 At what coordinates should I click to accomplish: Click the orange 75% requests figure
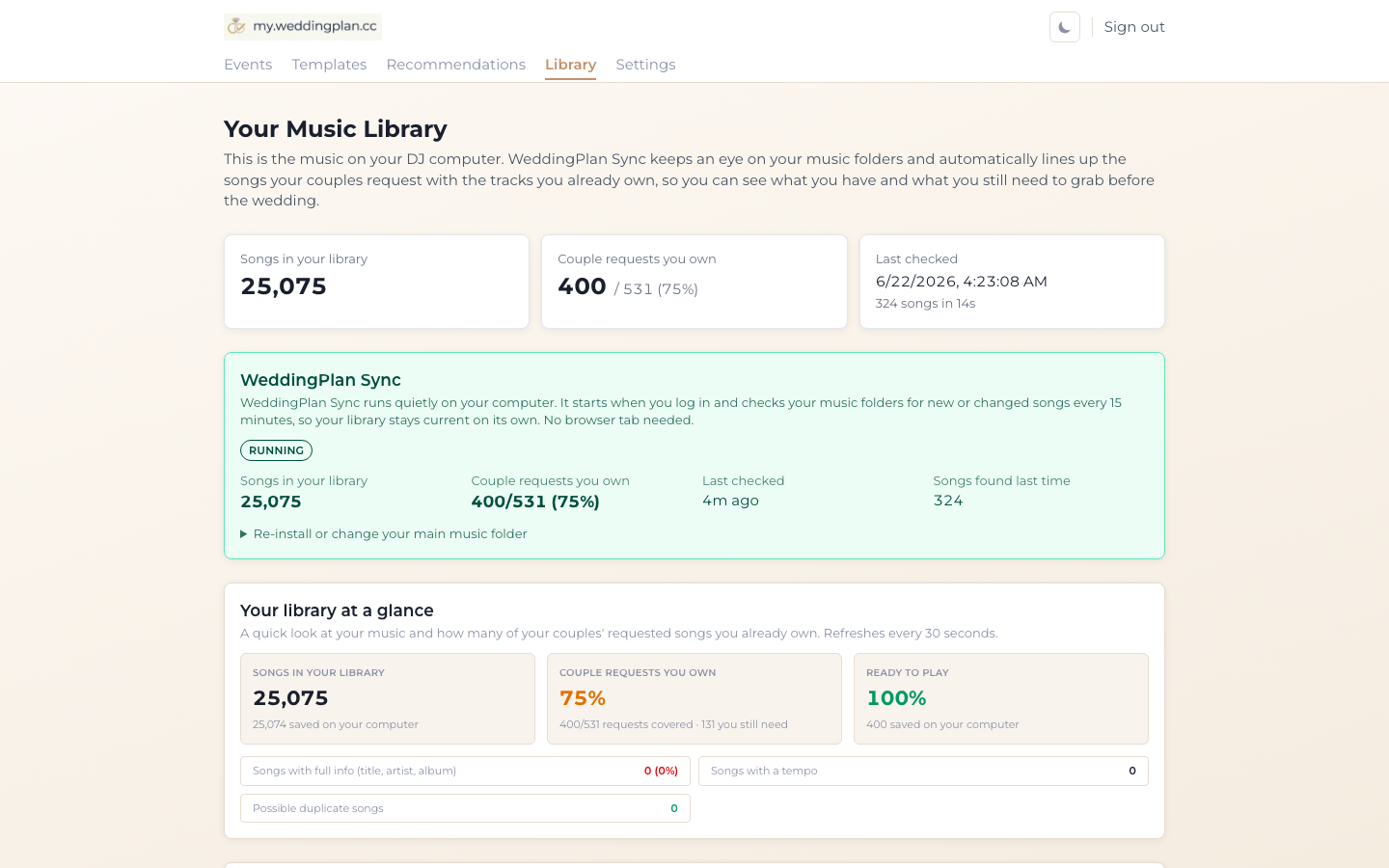583,698
